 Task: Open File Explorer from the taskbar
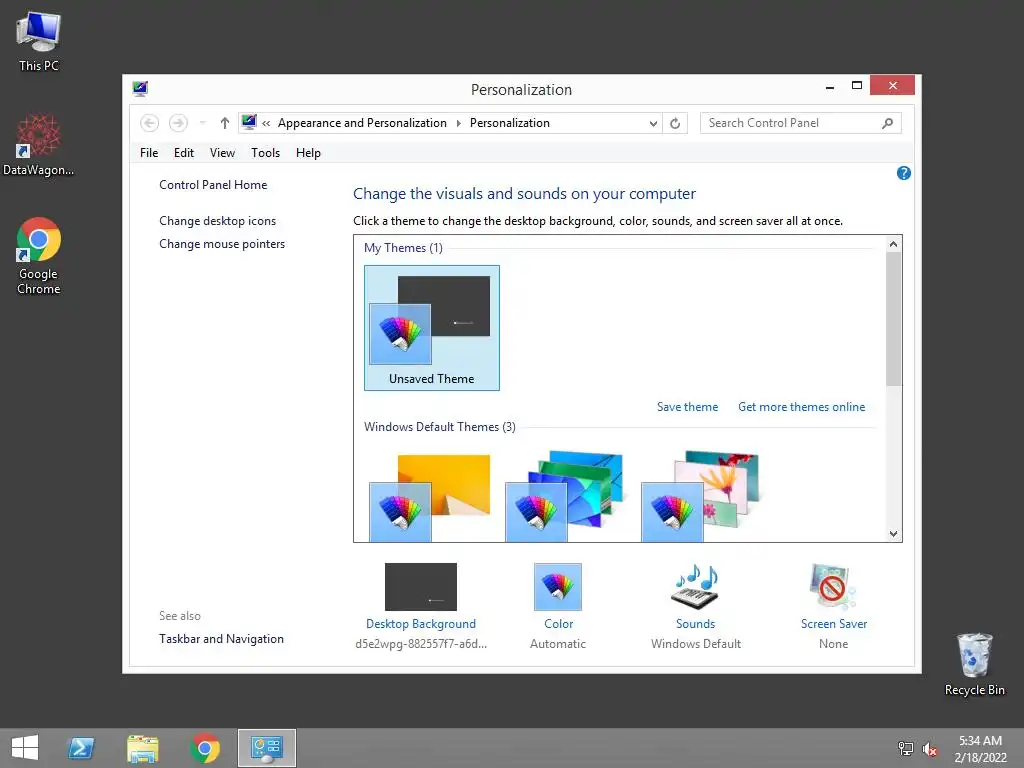click(x=143, y=748)
